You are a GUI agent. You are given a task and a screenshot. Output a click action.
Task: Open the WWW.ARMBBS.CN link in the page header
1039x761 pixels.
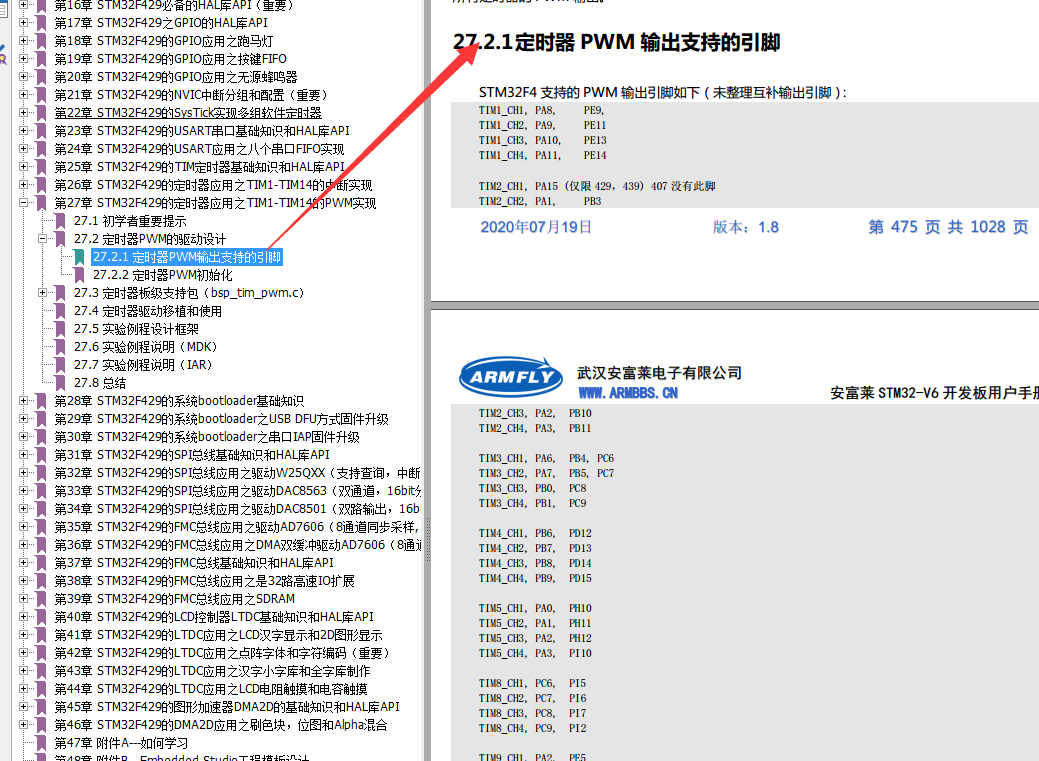(x=628, y=393)
